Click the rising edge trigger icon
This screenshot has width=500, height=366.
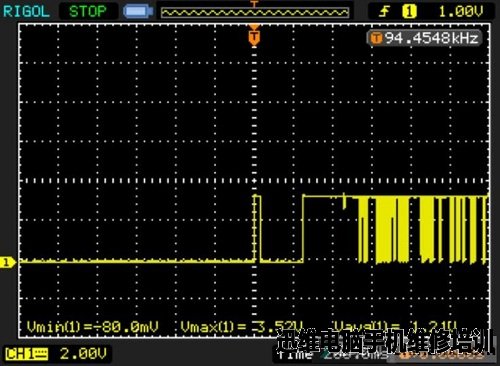click(385, 12)
